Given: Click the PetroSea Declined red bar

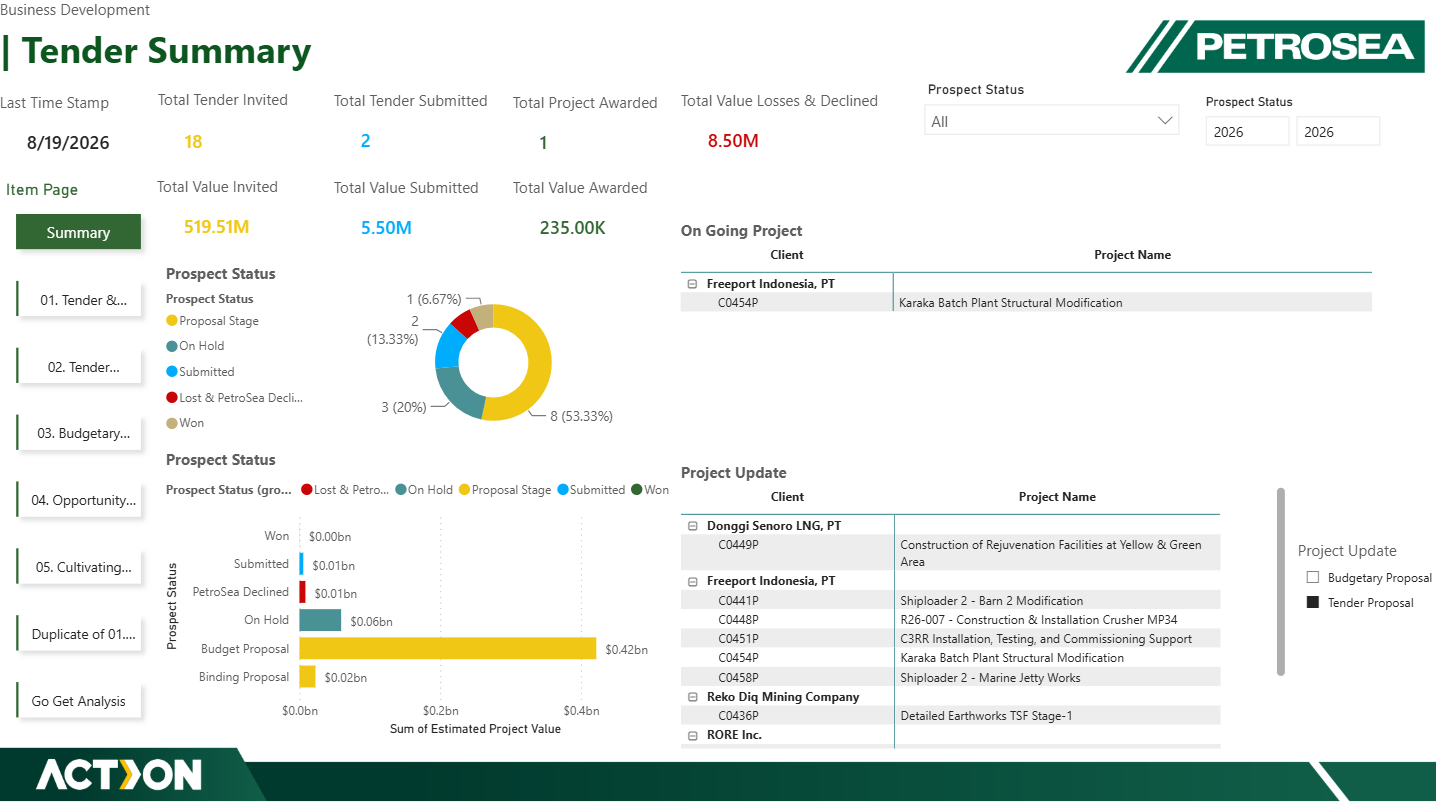Looking at the screenshot, I should [302, 592].
